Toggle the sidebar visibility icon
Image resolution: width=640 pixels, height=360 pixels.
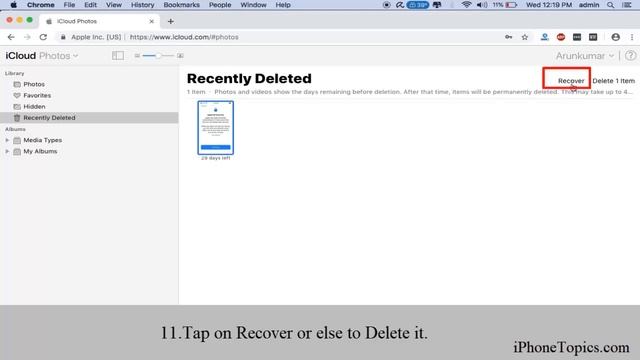click(x=118, y=56)
